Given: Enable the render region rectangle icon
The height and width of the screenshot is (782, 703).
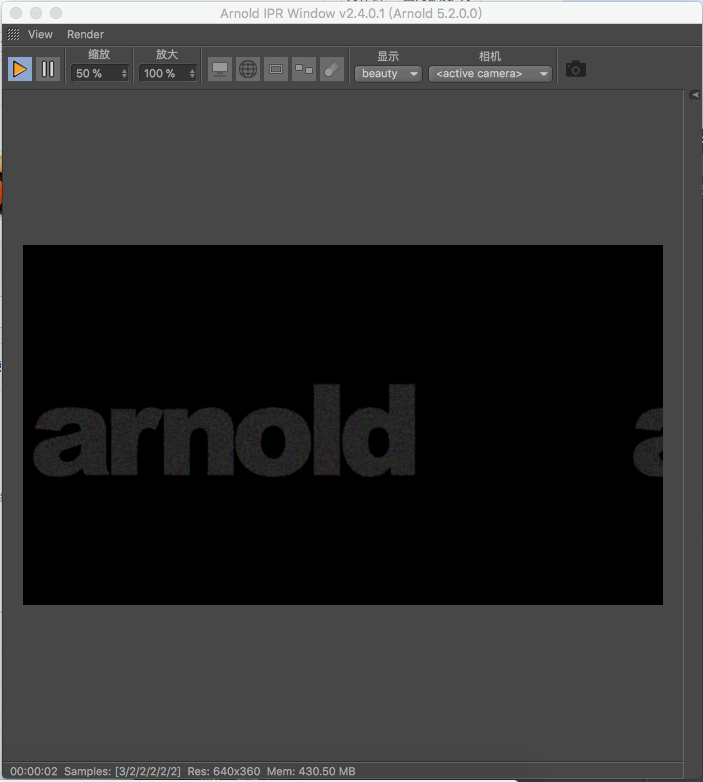Looking at the screenshot, I should click(276, 69).
